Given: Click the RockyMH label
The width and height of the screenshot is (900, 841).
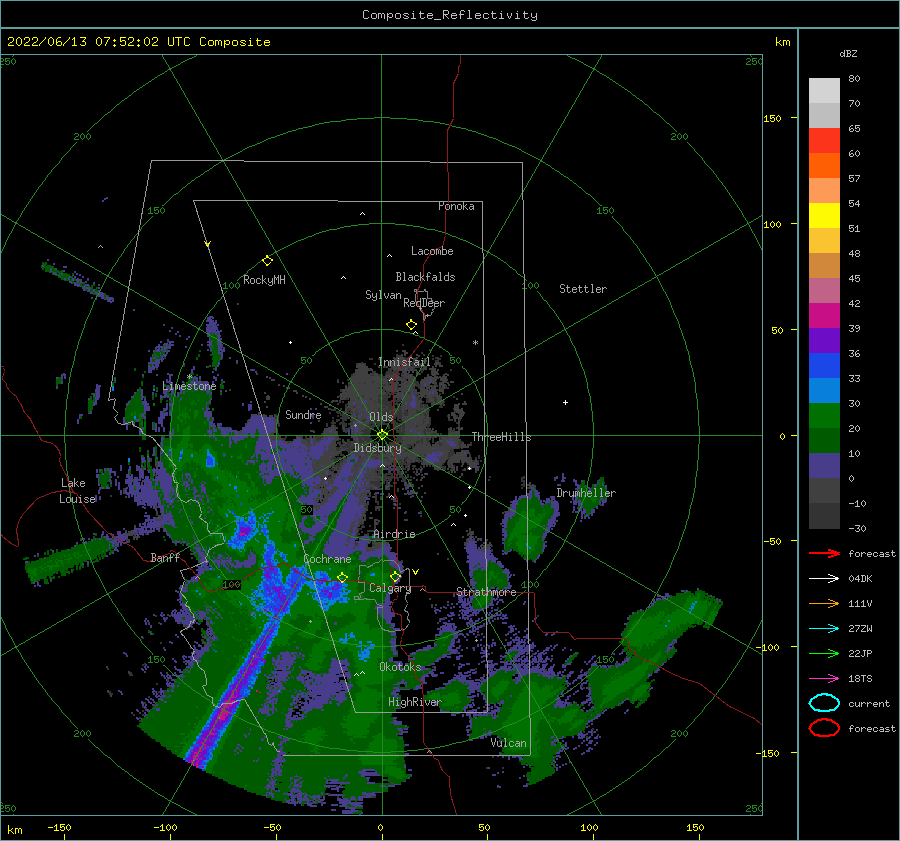Looking at the screenshot, I should [264, 280].
